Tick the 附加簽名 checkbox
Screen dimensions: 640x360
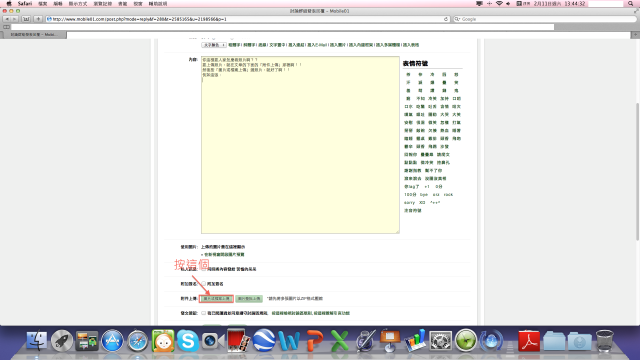pyautogui.click(x=203, y=284)
